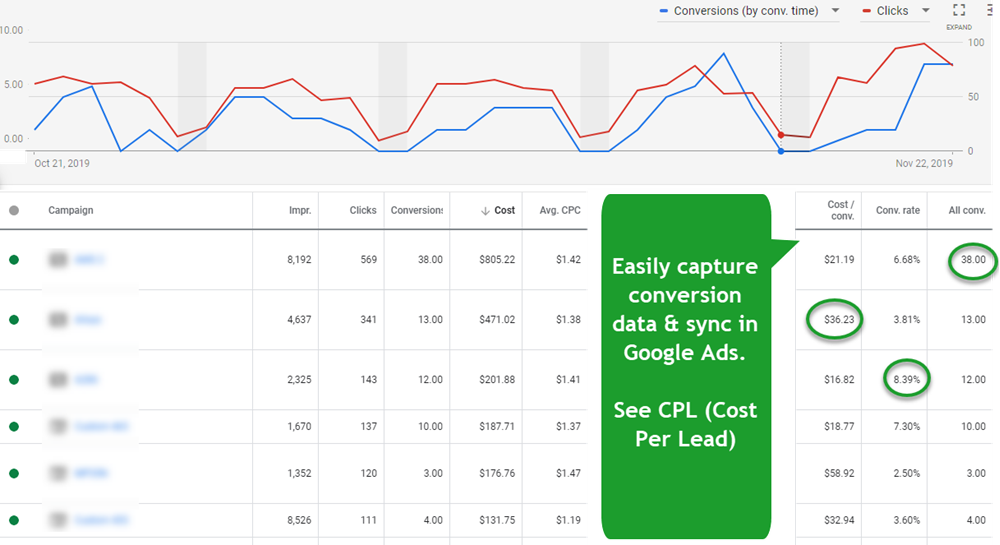This screenshot has width=1000, height=545.
Task: Open campaign link in the 4,637 impressions row
Action: [x=88, y=319]
